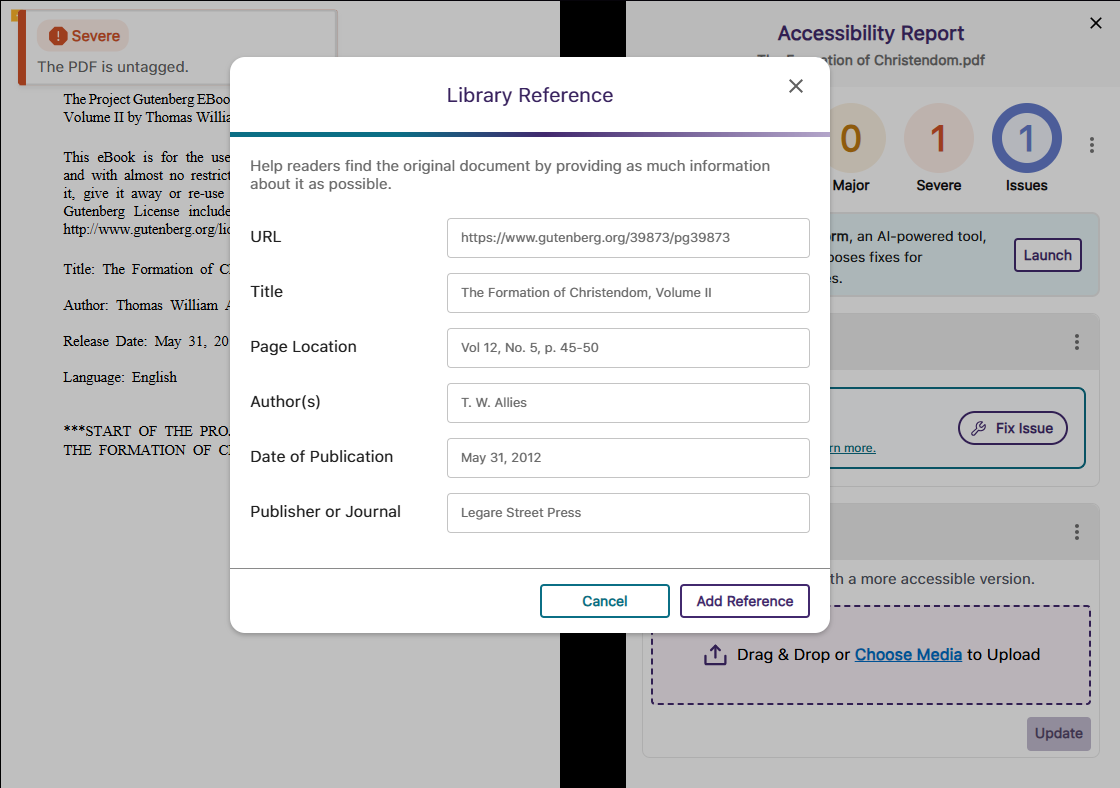Select the blue Issues count circle
Screen dimensions: 1120x788
point(1026,138)
